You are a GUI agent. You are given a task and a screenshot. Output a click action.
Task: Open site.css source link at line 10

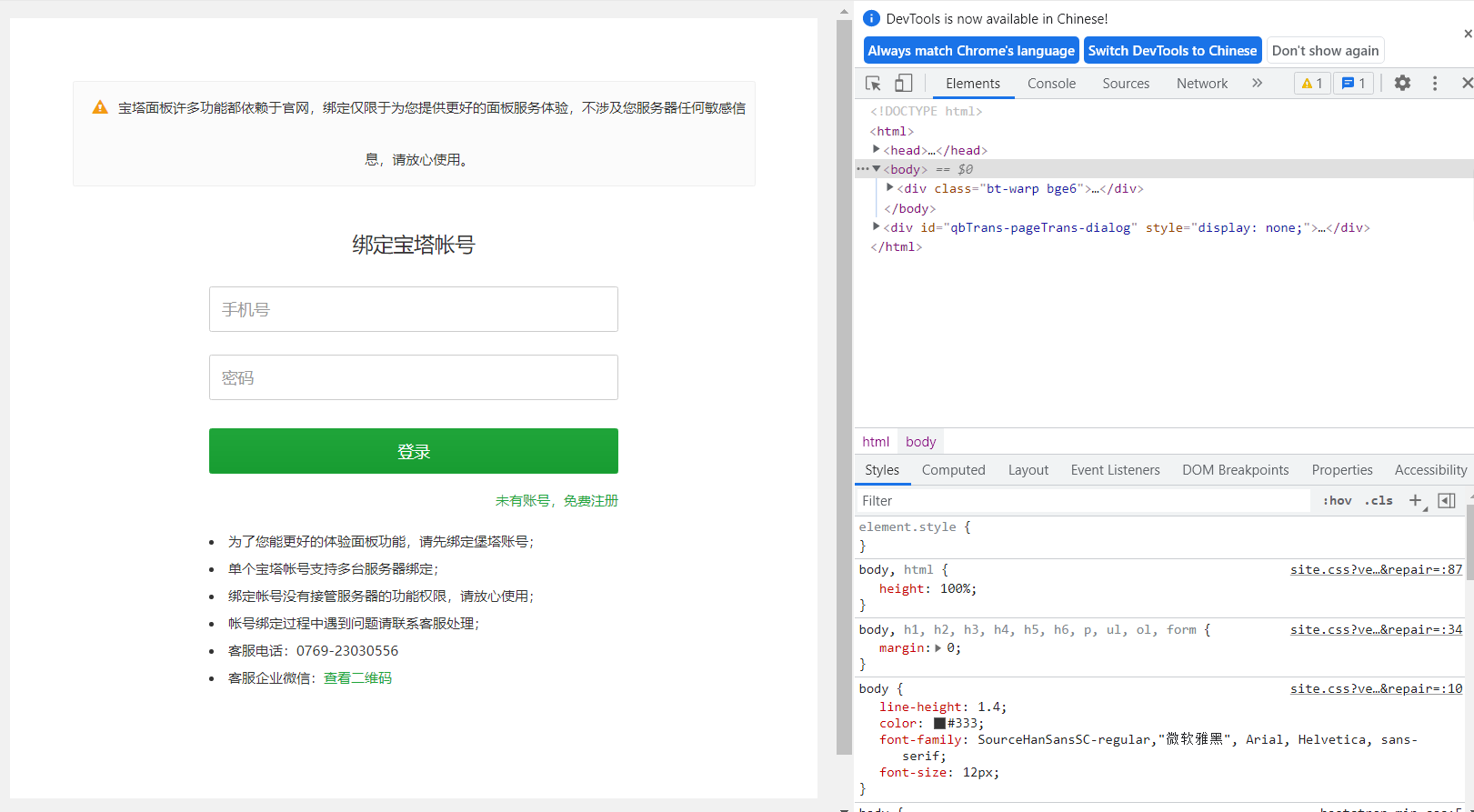(1376, 688)
